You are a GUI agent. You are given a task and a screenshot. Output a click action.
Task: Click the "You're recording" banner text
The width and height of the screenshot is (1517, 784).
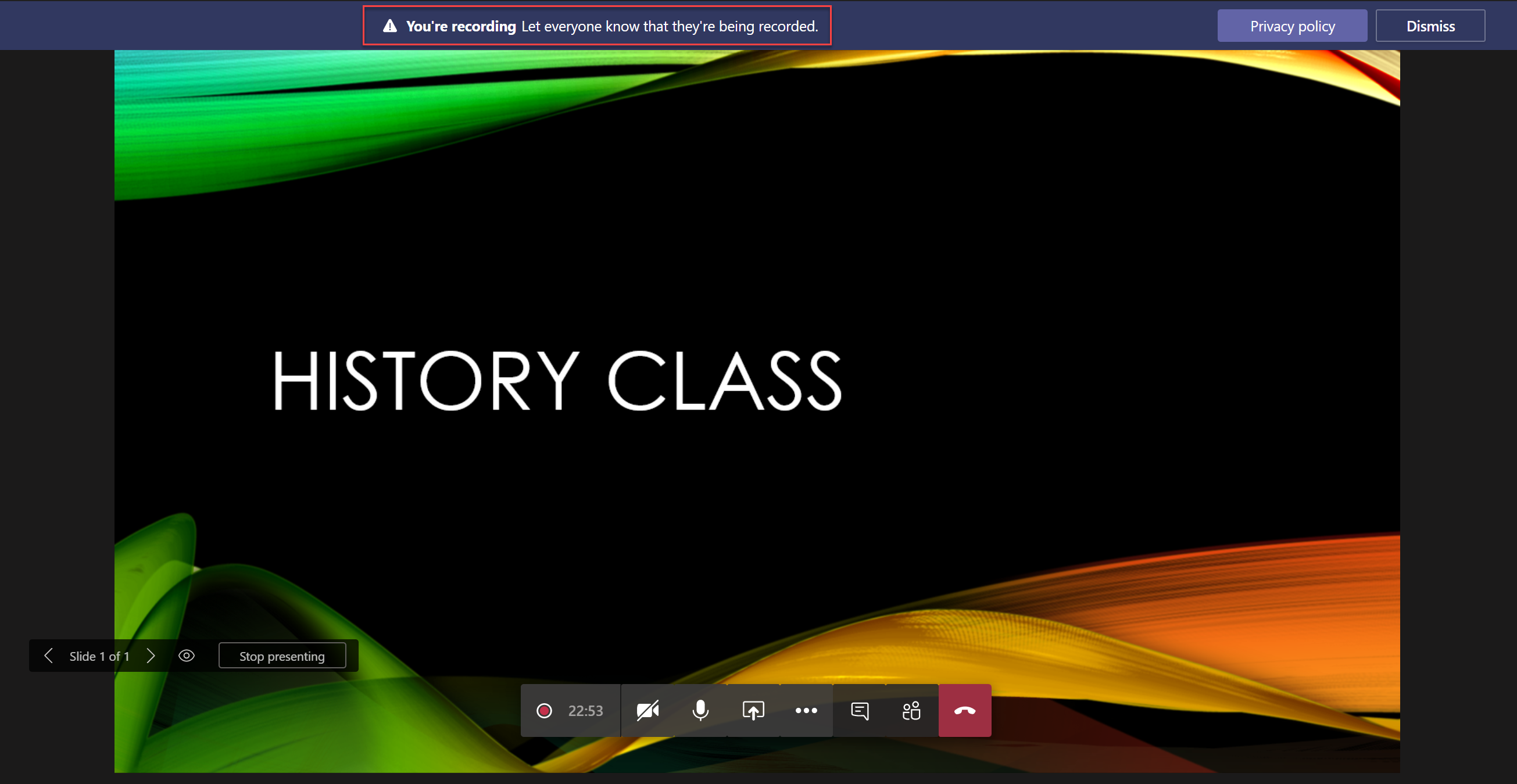pos(460,26)
